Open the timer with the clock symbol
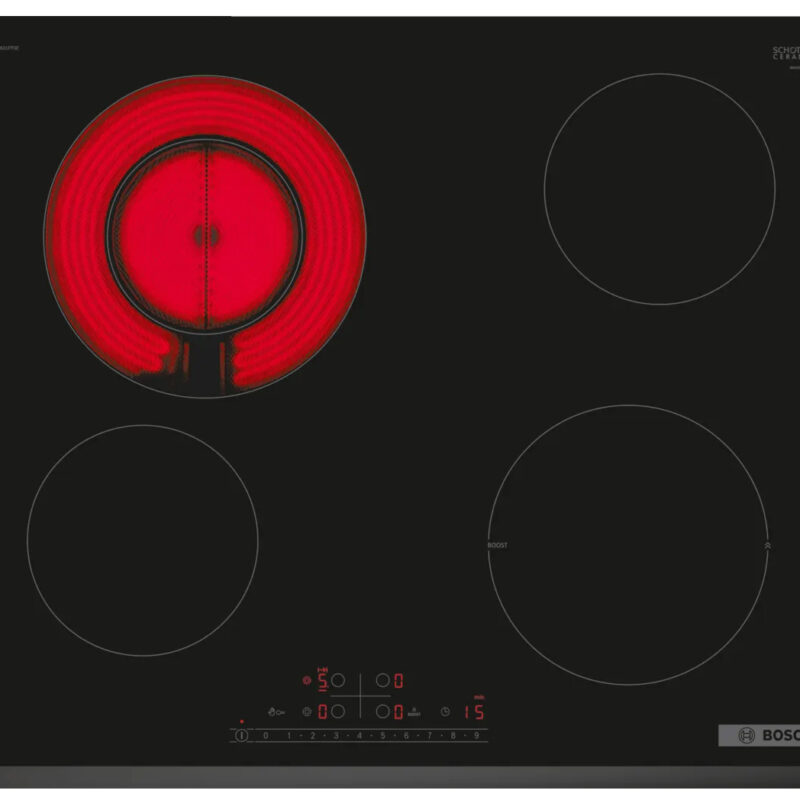Image resolution: width=800 pixels, height=800 pixels. click(445, 711)
